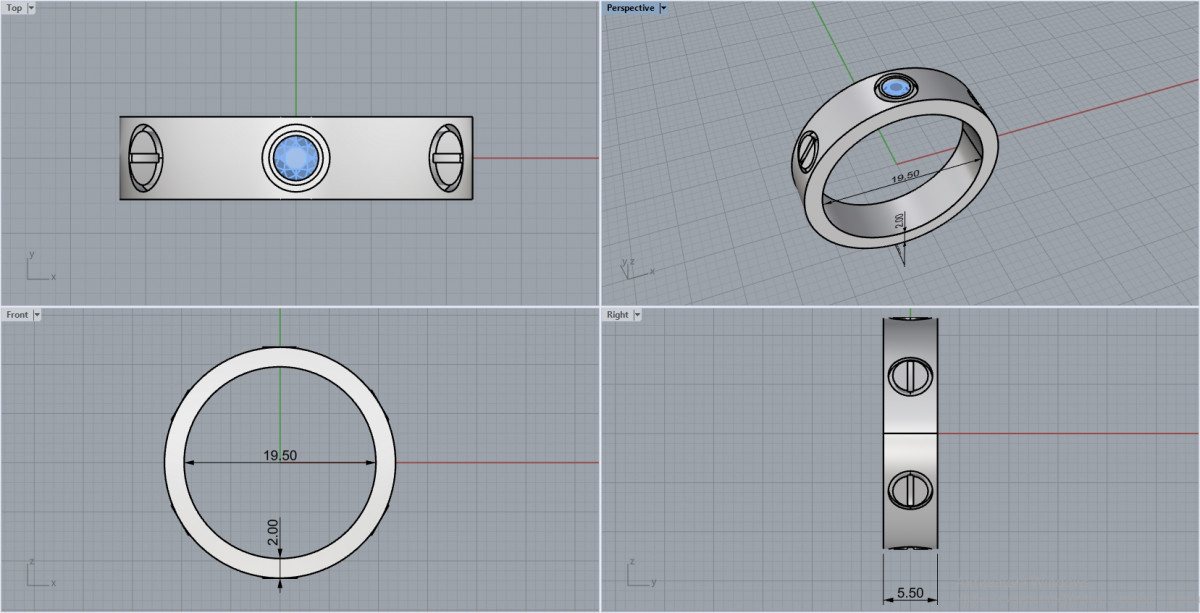1200x613 pixels.
Task: Select the blue gemstone in Top view
Action: 296,158
